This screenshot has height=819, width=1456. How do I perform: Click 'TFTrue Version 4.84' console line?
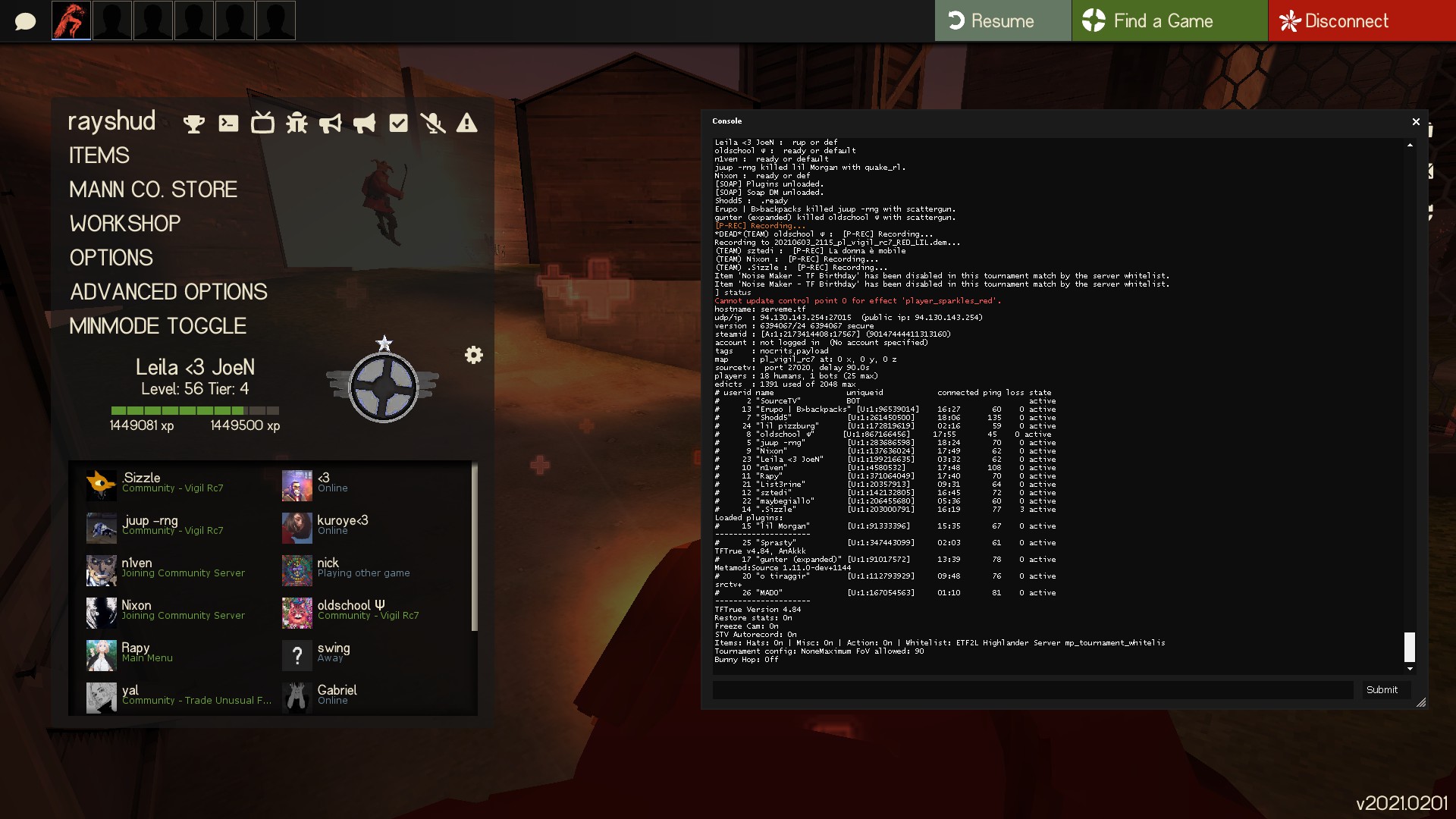(x=758, y=610)
